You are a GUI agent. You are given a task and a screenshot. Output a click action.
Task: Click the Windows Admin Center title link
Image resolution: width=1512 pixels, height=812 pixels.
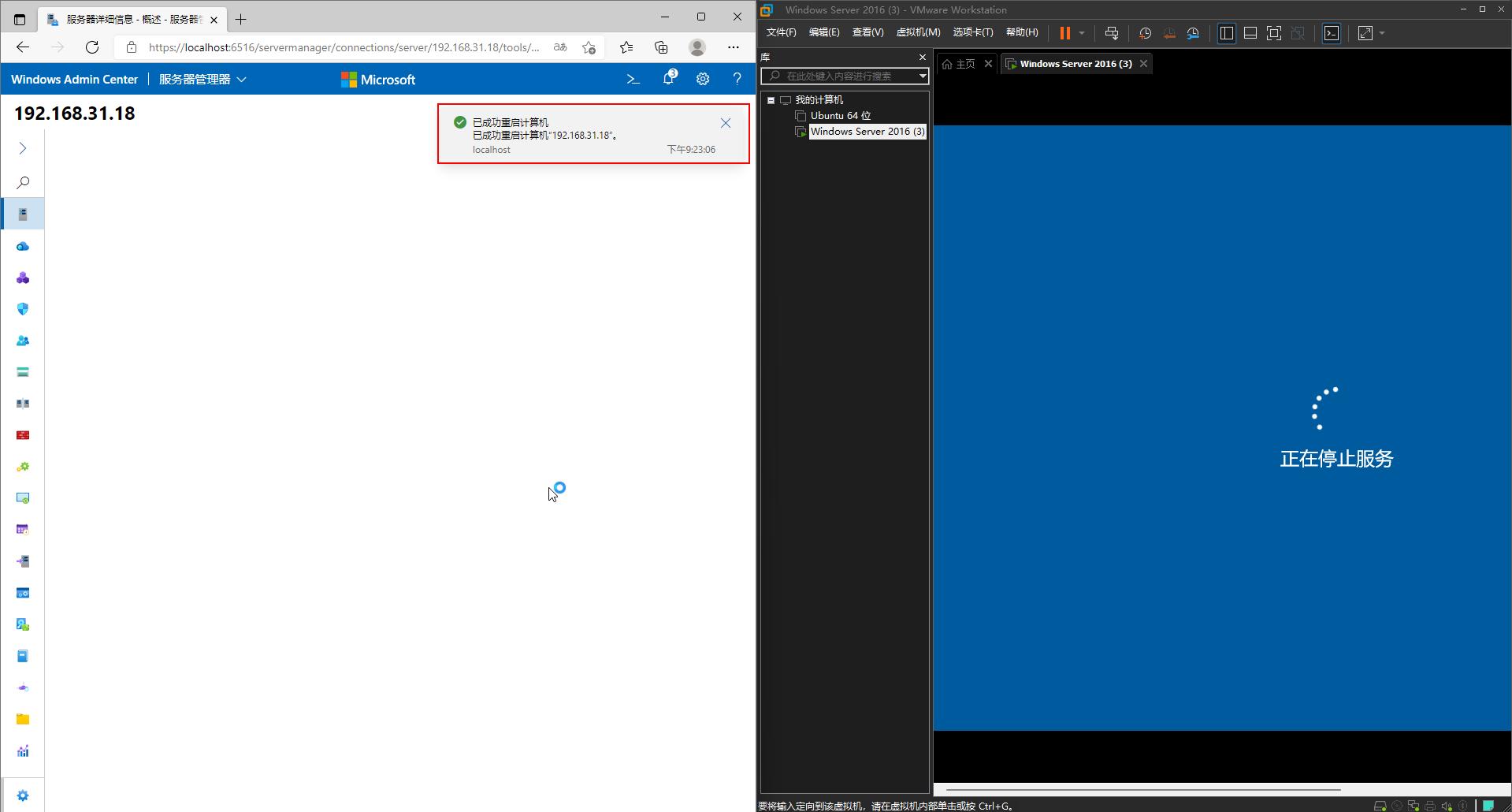(74, 80)
